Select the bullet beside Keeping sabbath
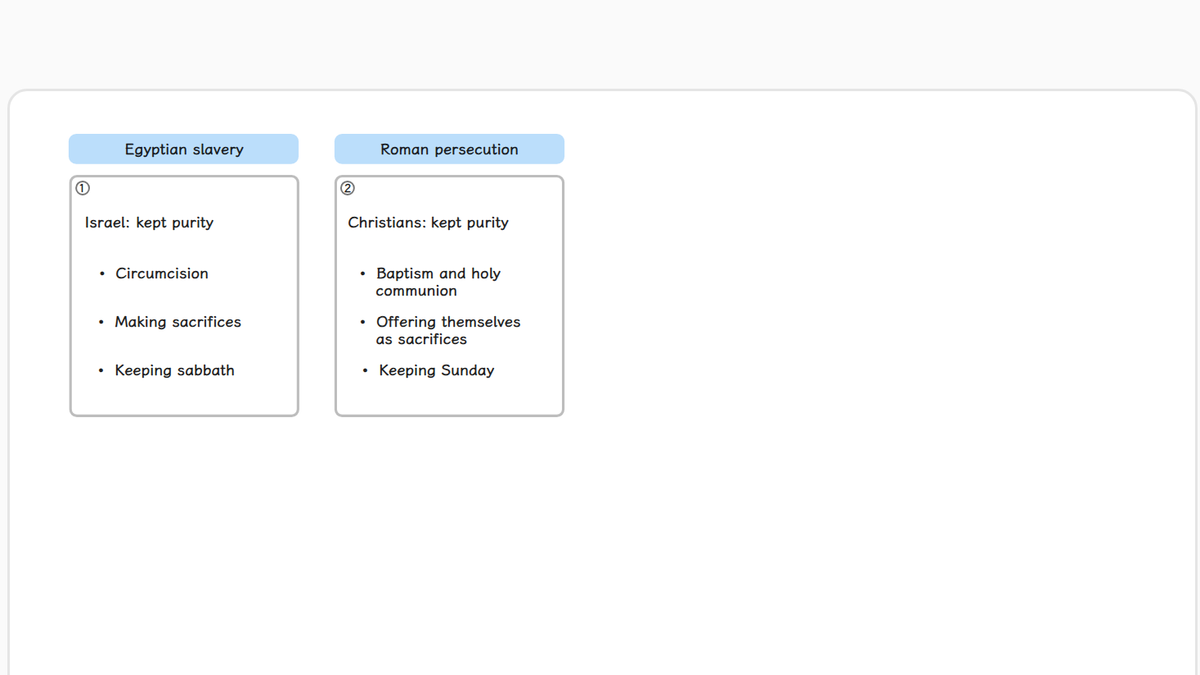This screenshot has height=675, width=1200. (x=102, y=371)
